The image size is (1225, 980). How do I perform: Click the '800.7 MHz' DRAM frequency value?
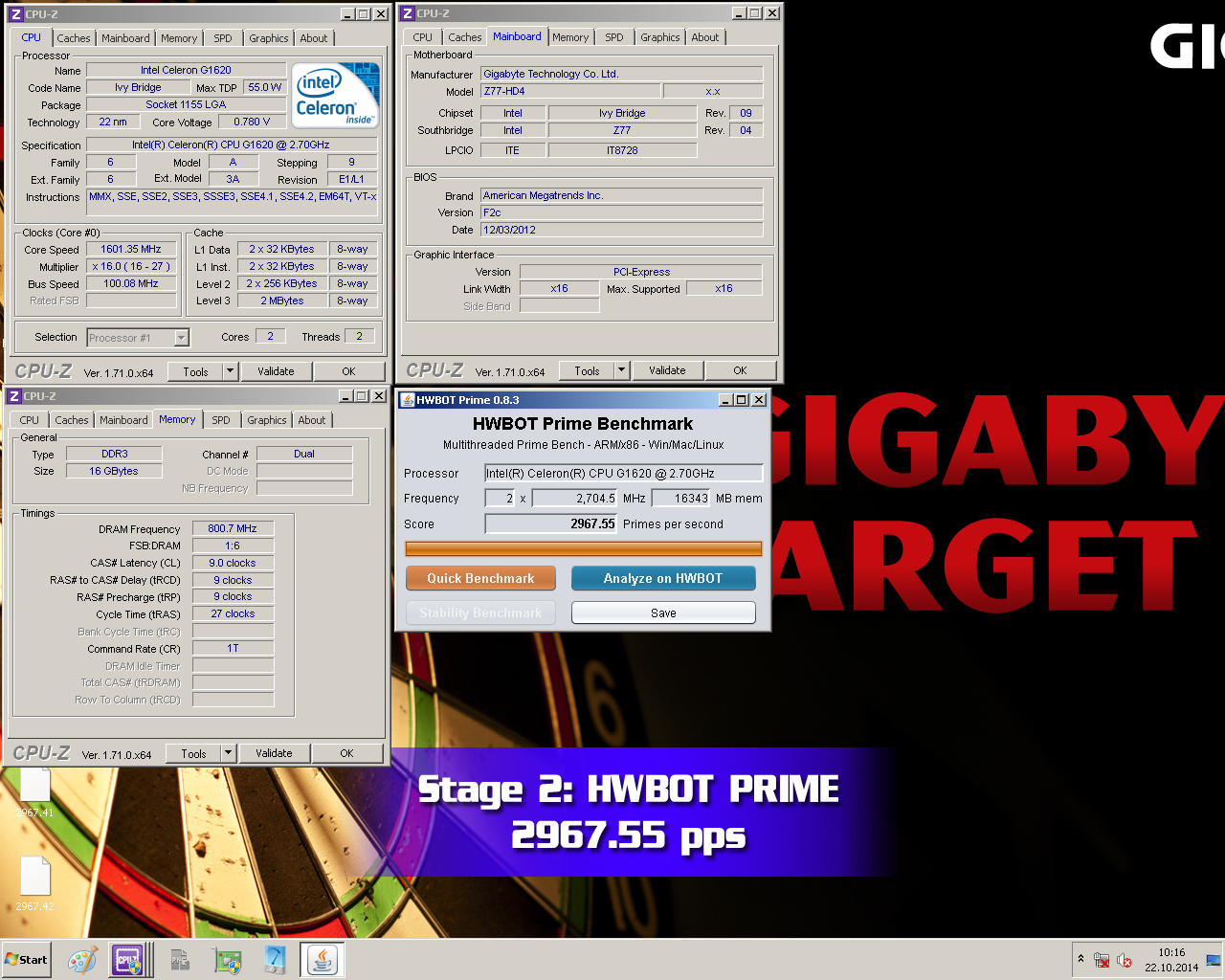[x=233, y=528]
